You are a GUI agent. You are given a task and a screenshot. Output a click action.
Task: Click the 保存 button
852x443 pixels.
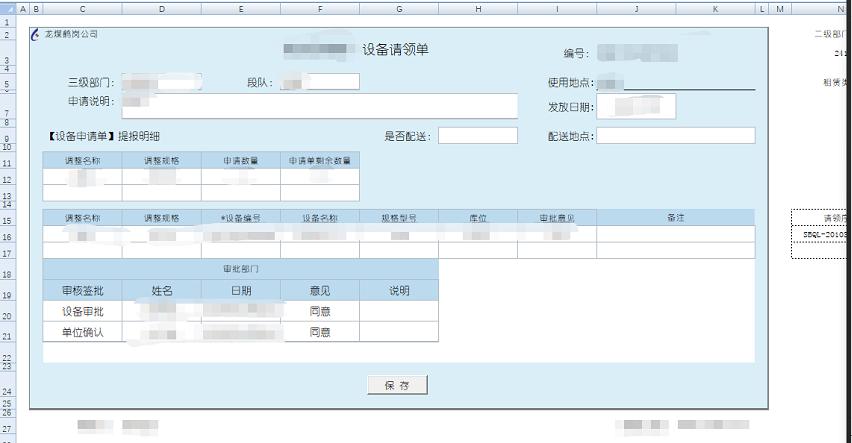click(x=397, y=385)
